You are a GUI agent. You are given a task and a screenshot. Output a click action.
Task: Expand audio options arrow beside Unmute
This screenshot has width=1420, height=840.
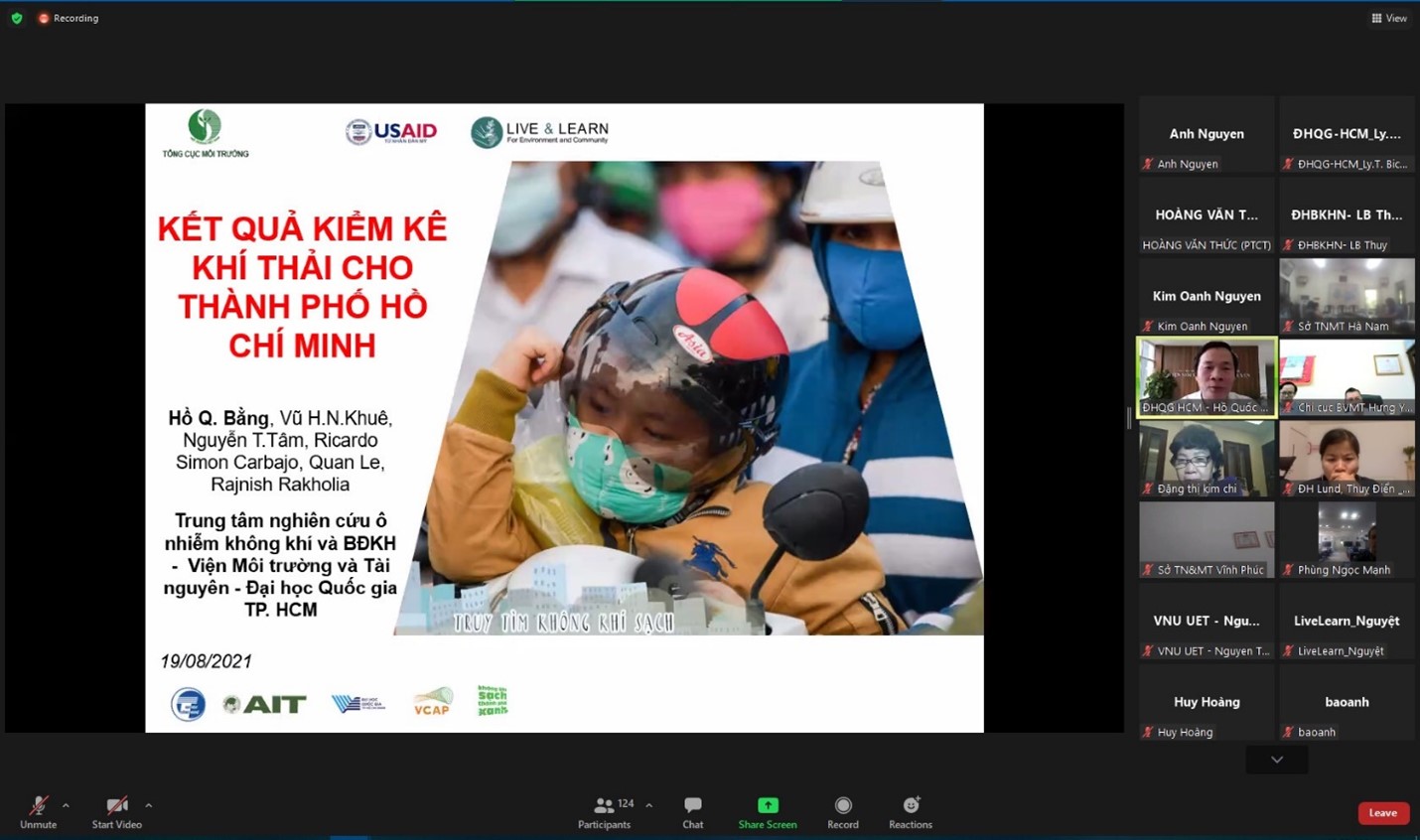pos(66,805)
